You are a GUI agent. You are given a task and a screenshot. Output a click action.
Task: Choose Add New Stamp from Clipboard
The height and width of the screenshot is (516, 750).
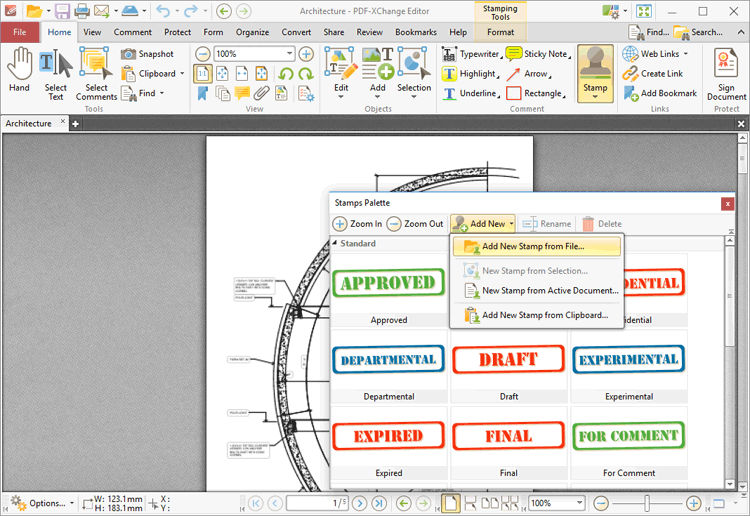[x=537, y=315]
